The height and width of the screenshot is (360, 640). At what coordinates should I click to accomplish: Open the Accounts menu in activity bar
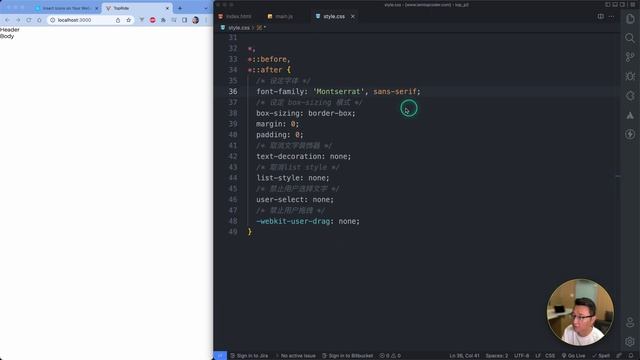coord(630,322)
